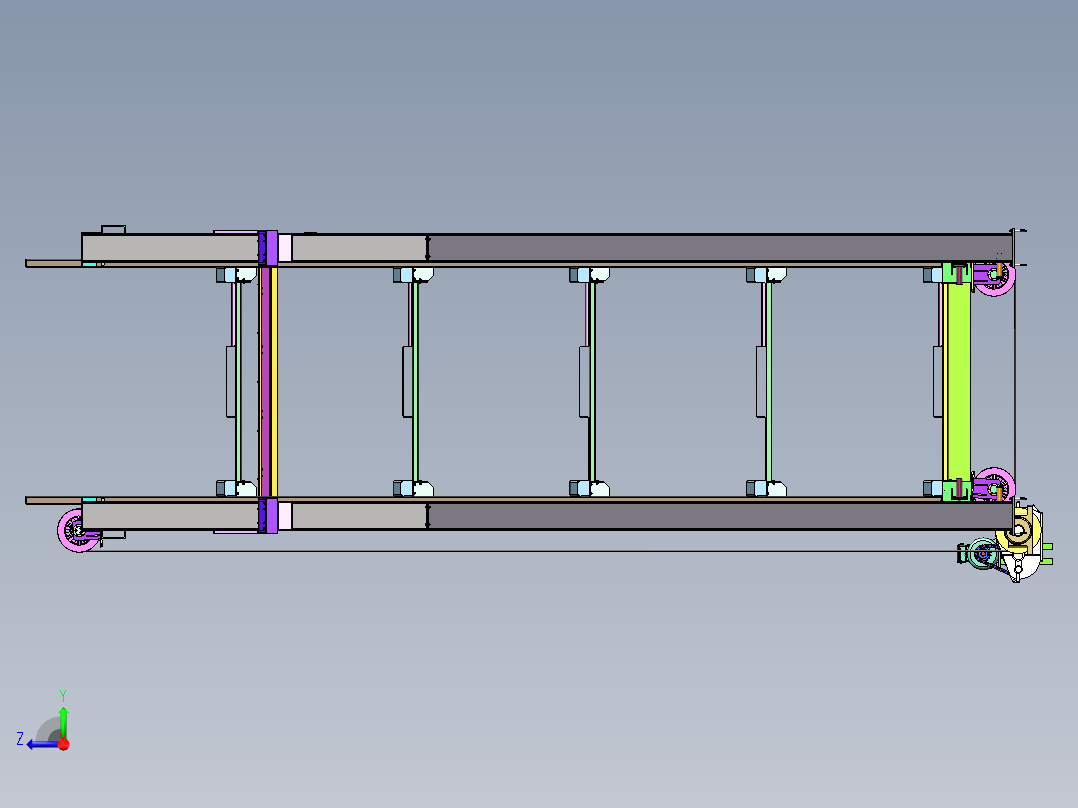Click the red origin ball of the triad
The image size is (1078, 808).
(x=64, y=744)
